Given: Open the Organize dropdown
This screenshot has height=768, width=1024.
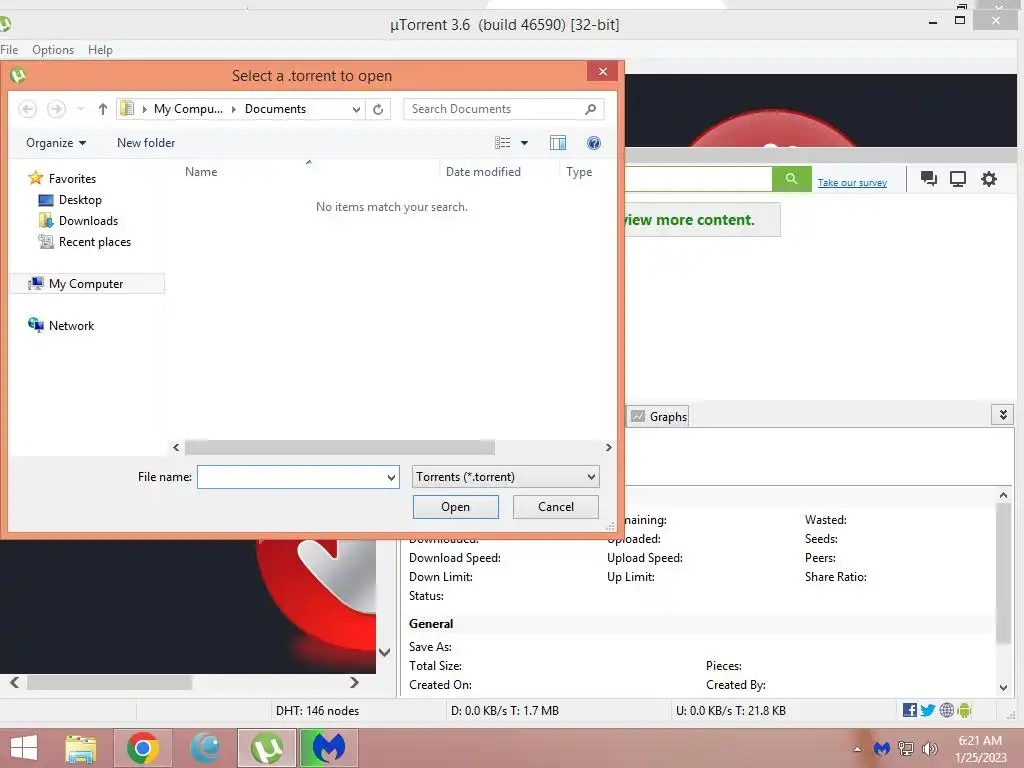Looking at the screenshot, I should pyautogui.click(x=56, y=142).
